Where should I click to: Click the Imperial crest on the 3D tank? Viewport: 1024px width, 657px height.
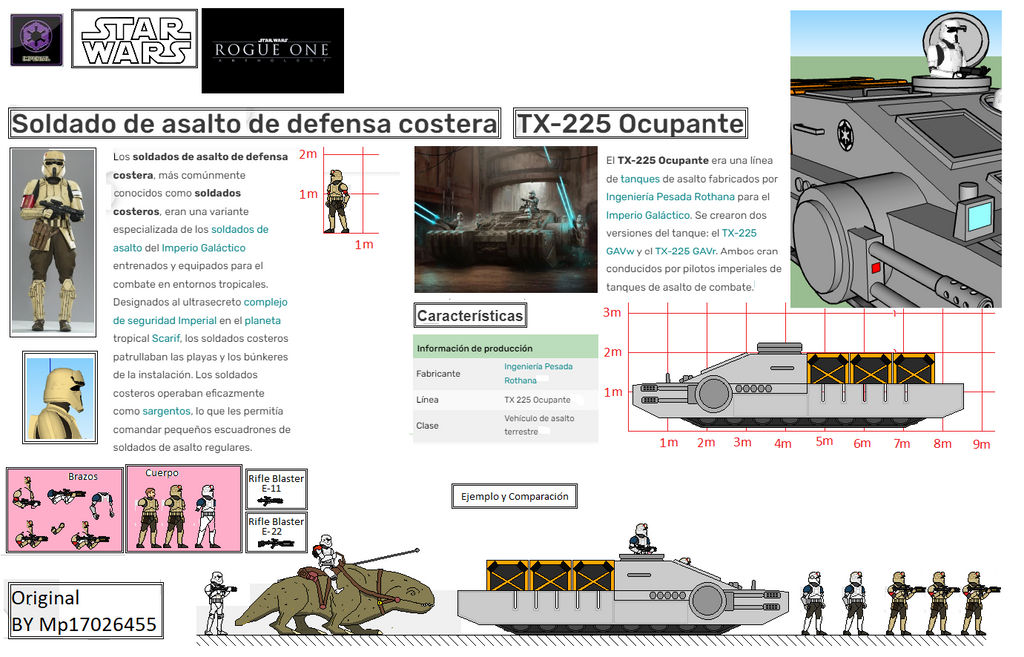pos(845,134)
